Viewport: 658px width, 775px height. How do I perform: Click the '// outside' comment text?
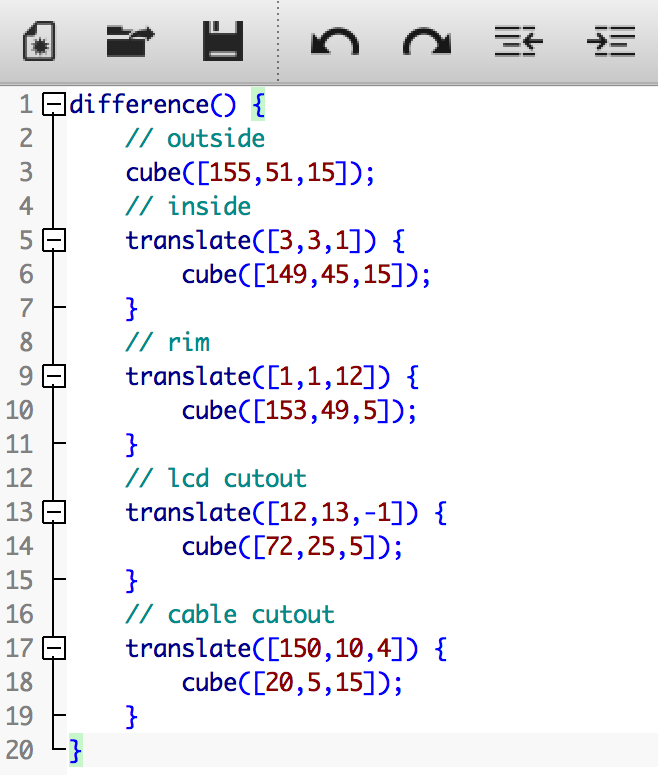(195, 138)
